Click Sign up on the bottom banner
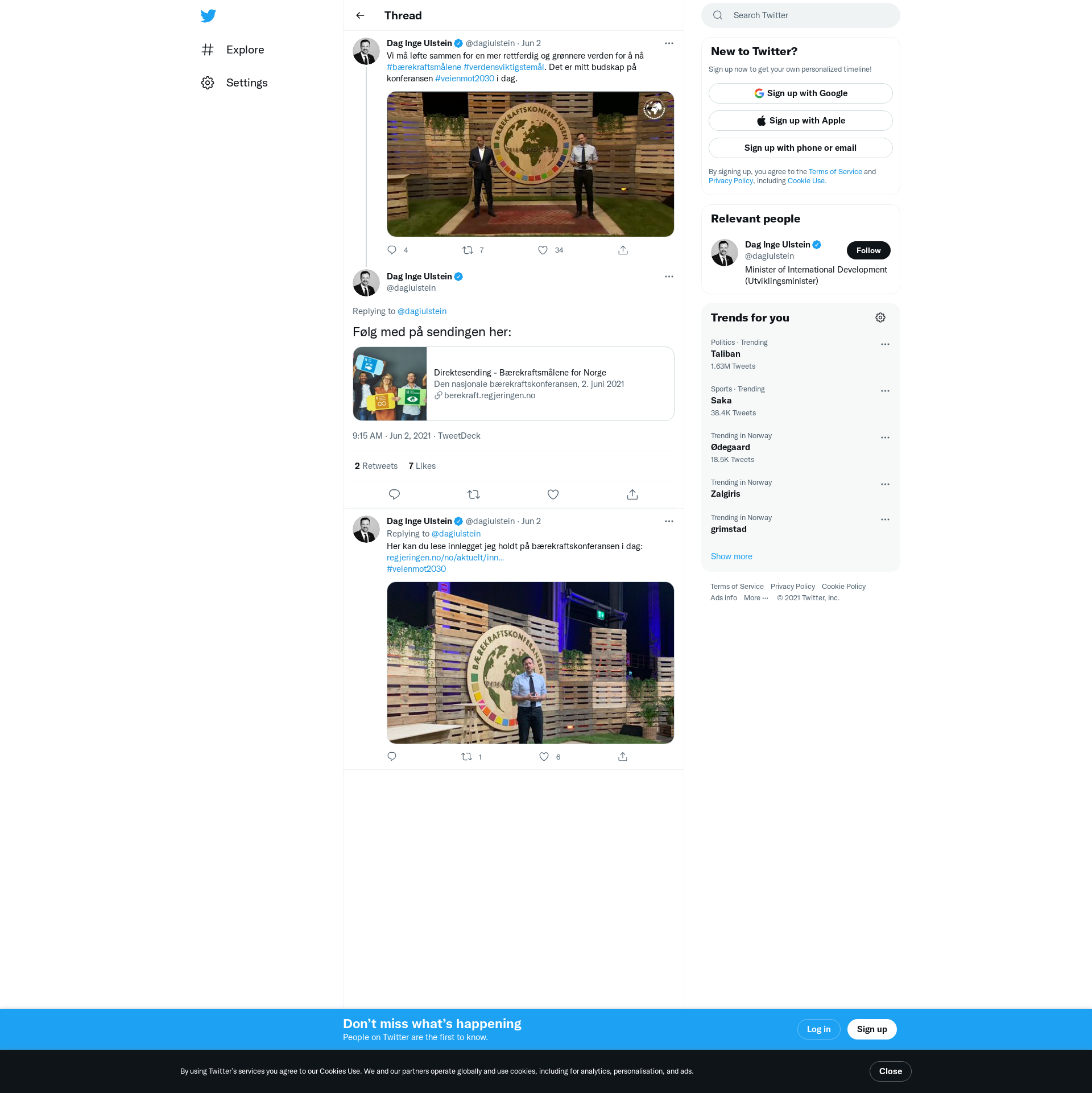The width and height of the screenshot is (1092, 1093). (872, 1029)
